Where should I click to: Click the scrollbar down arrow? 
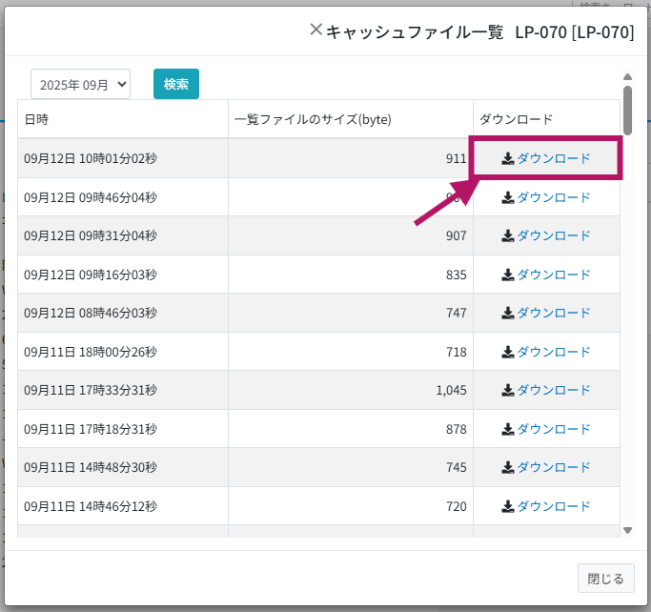tap(628, 530)
